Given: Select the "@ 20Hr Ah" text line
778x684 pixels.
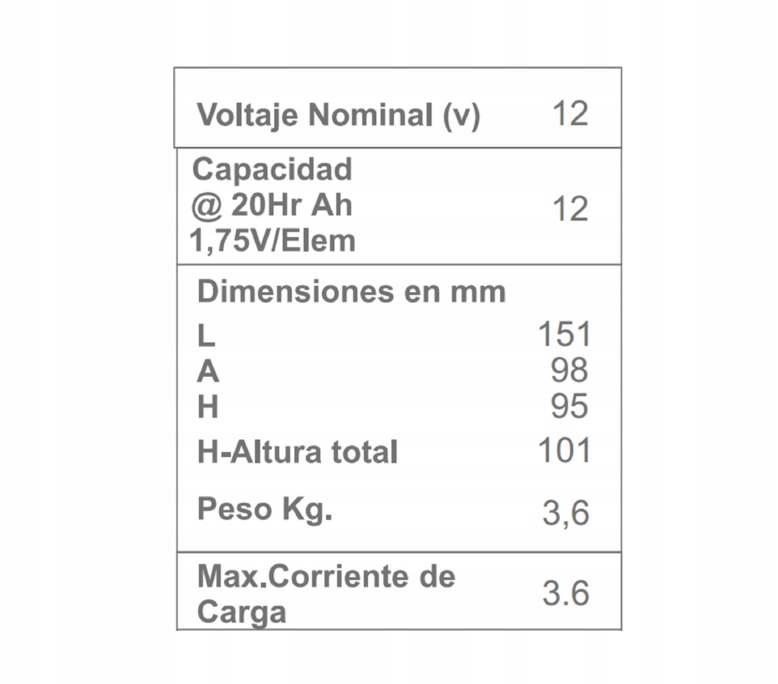Looking at the screenshot, I should [x=272, y=206].
